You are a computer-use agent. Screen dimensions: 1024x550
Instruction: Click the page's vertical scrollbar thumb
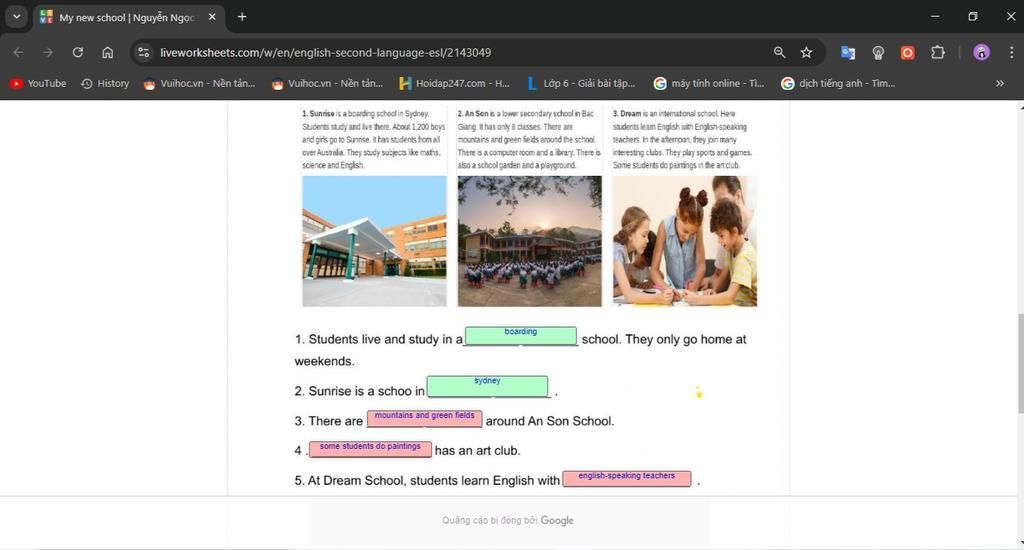tap(1019, 360)
